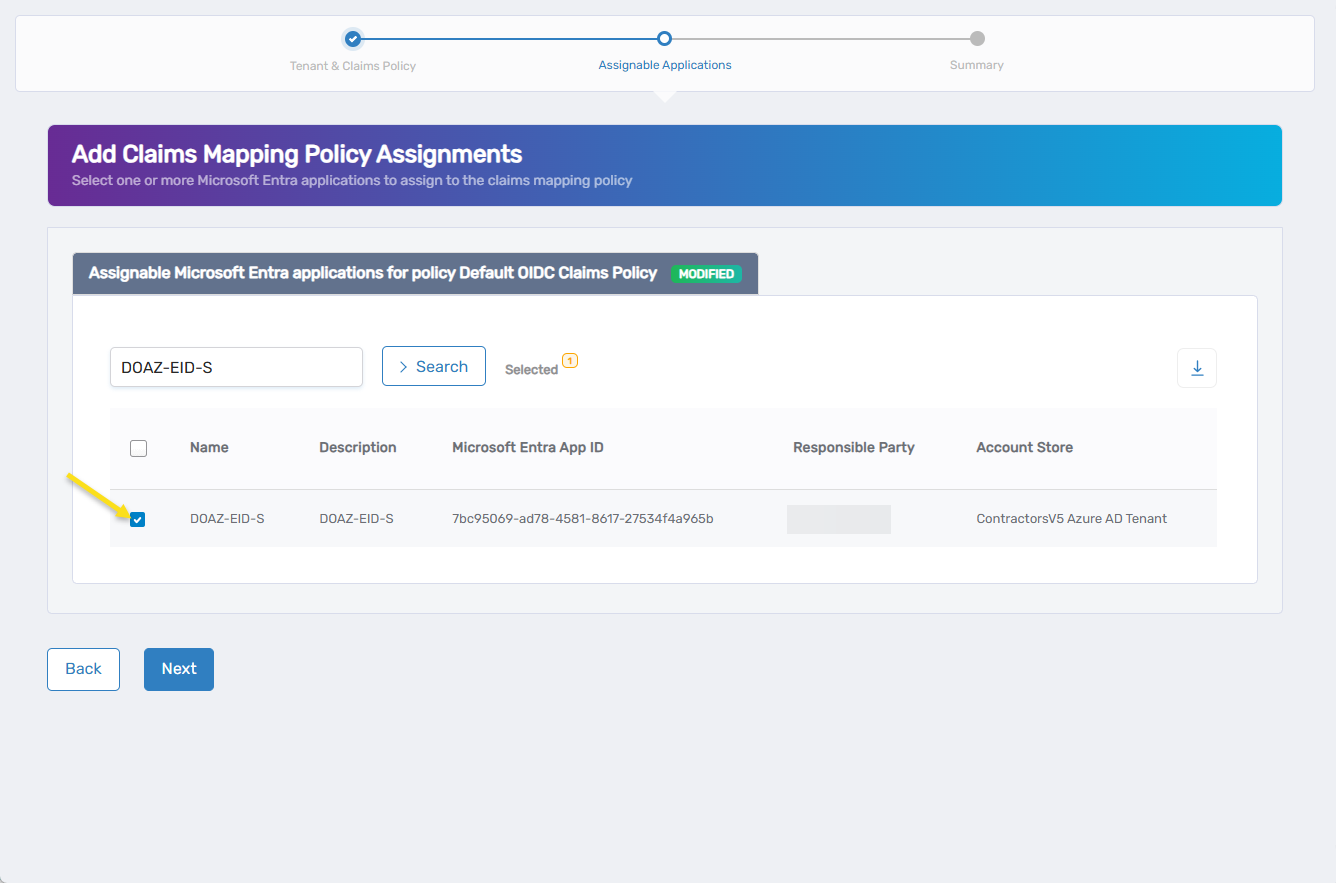Click the Search button

pos(434,366)
